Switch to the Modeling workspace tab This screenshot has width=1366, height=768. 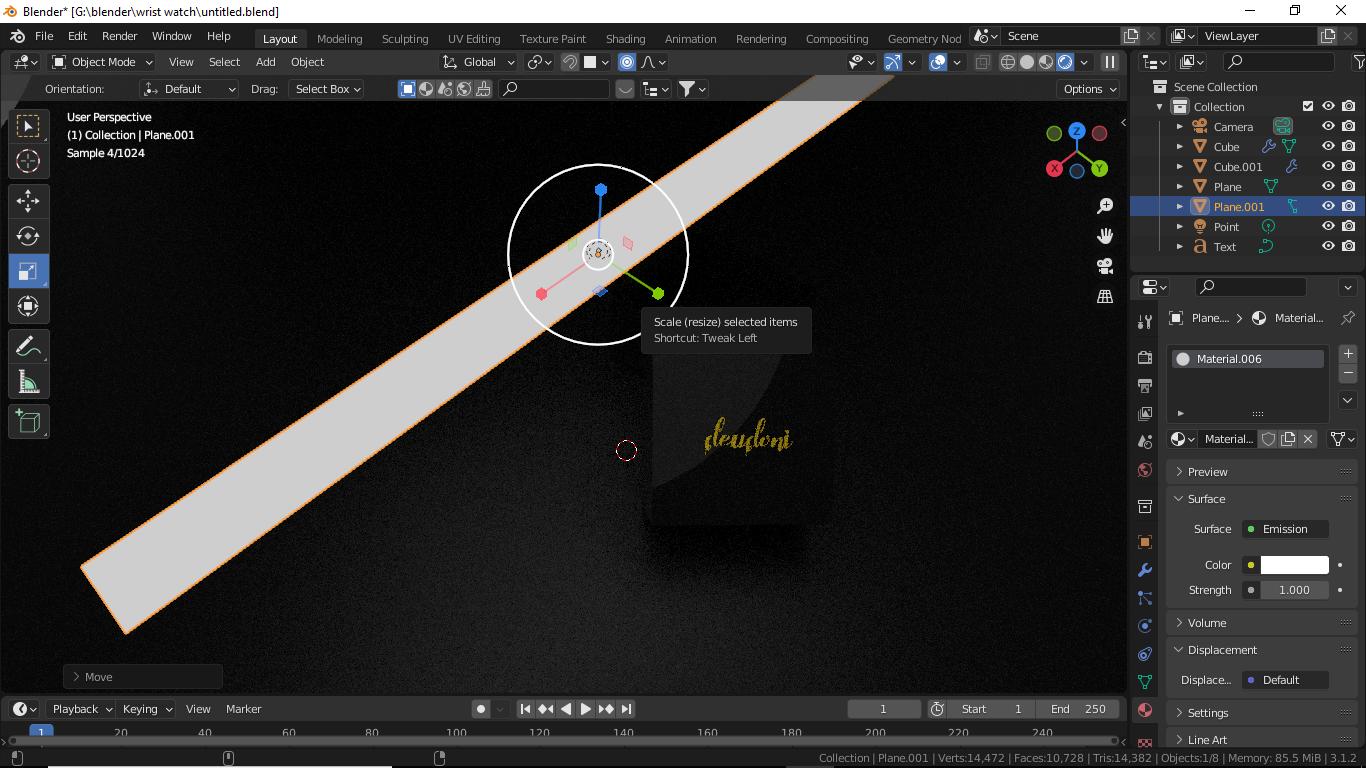[x=339, y=38]
